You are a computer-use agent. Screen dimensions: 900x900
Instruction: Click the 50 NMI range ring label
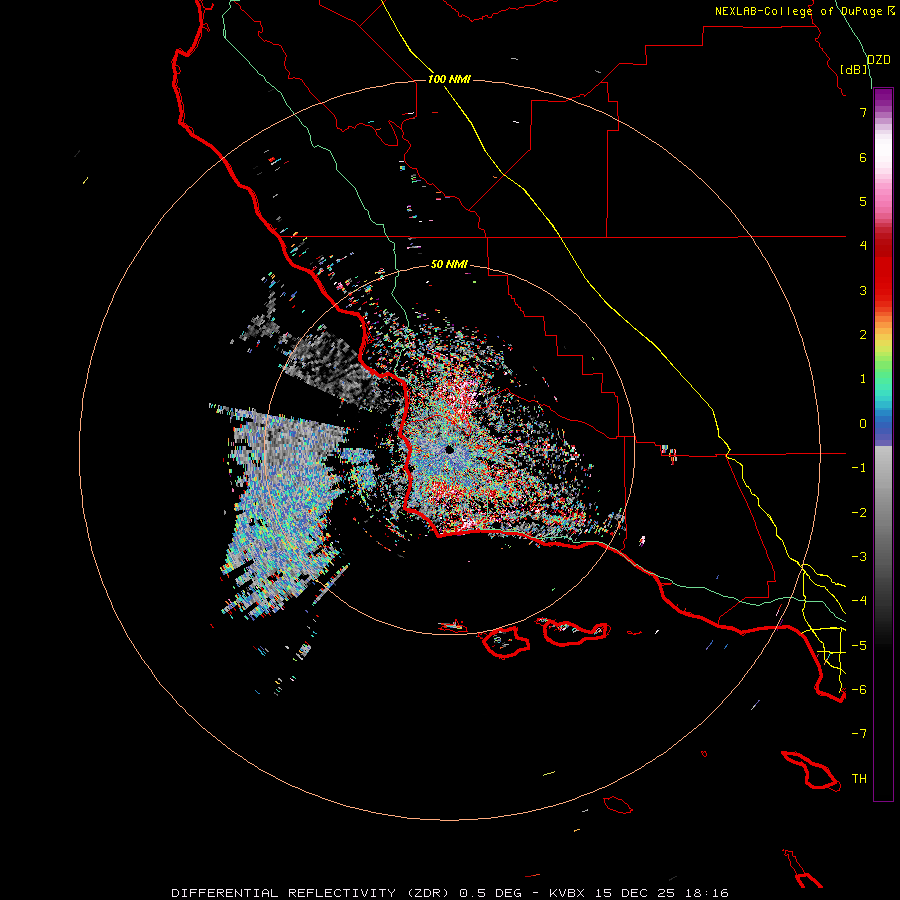[449, 265]
